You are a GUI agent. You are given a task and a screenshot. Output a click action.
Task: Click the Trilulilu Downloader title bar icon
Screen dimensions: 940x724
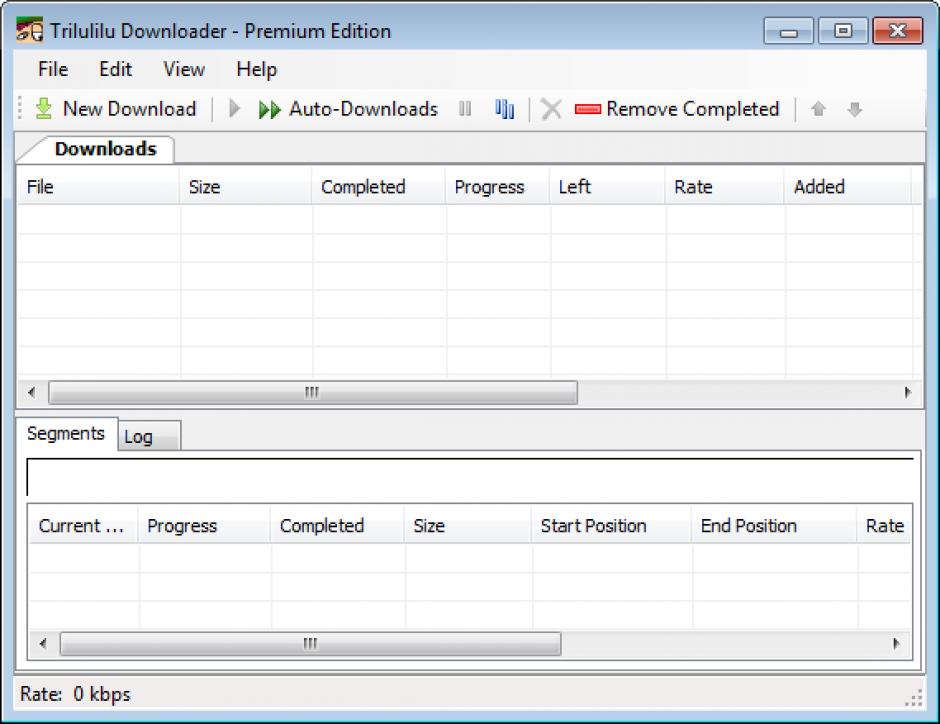[29, 30]
